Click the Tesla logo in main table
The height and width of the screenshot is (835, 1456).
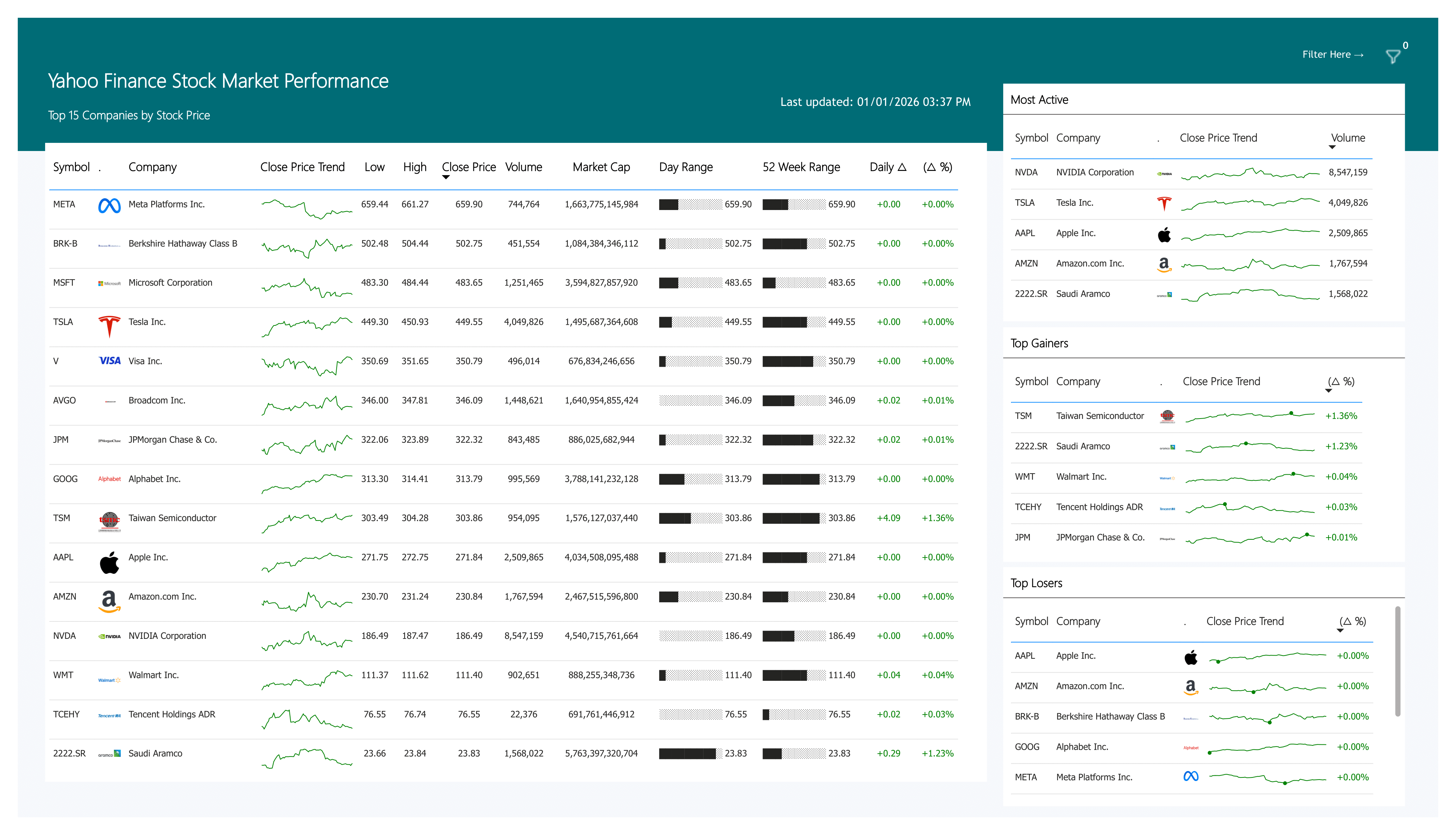point(109,326)
